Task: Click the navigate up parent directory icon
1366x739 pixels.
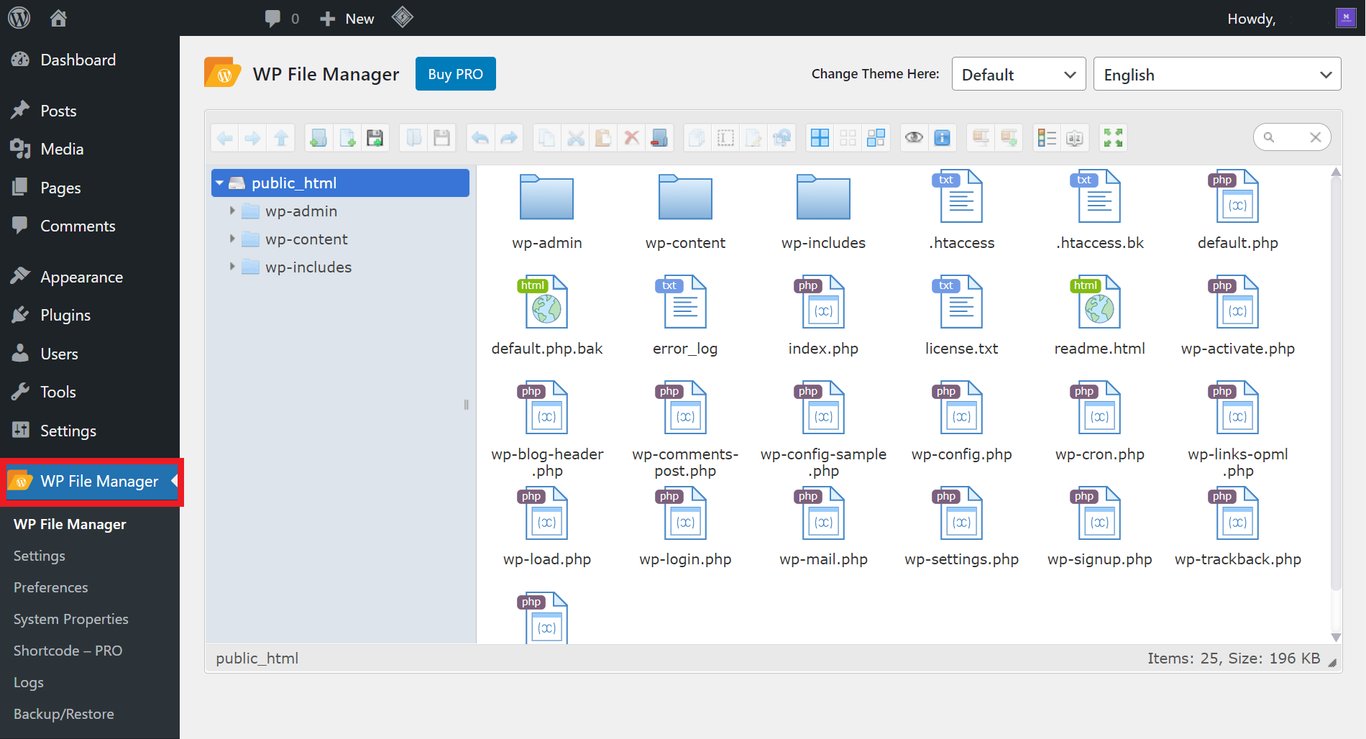Action: pyautogui.click(x=282, y=137)
